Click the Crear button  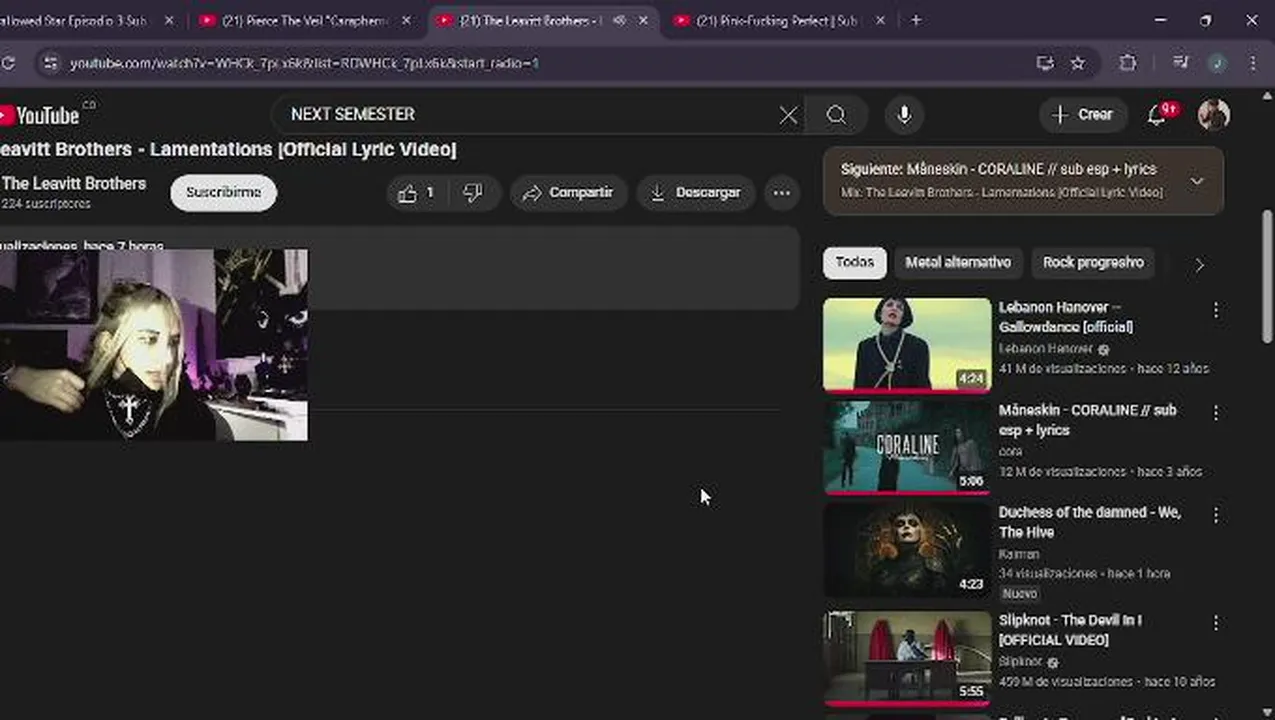pos(1083,115)
